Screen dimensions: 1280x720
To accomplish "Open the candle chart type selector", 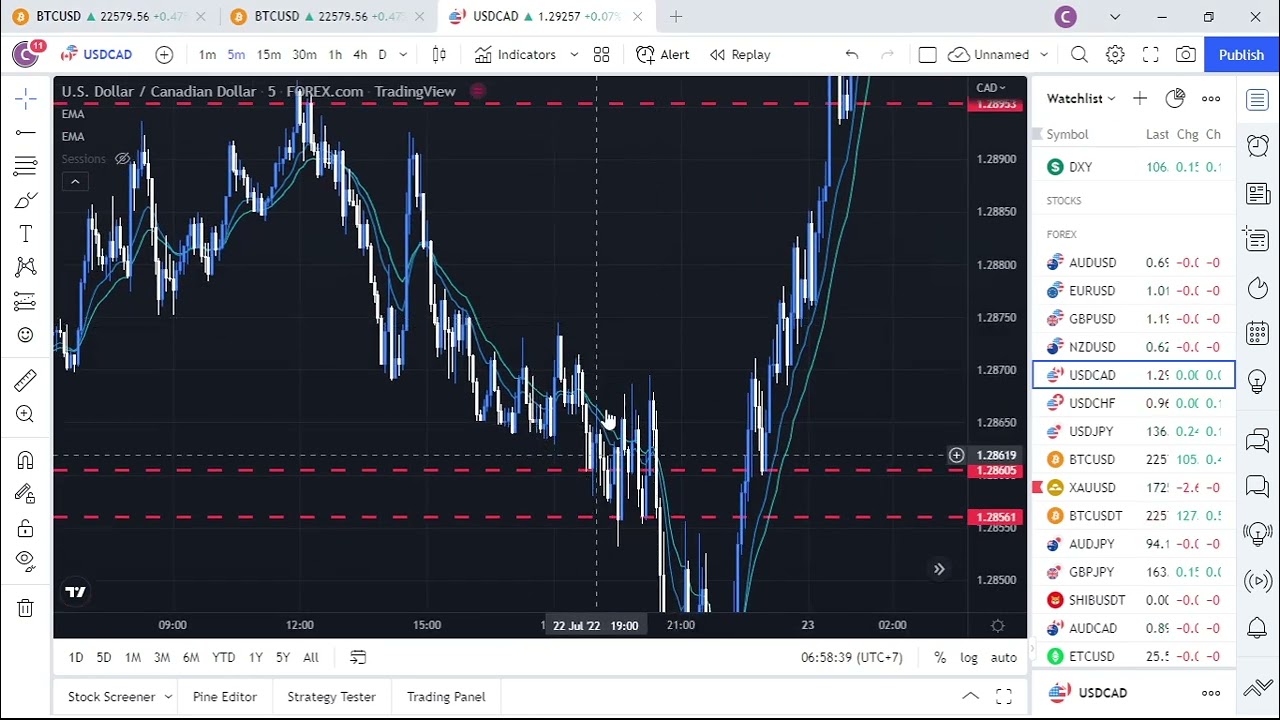I will 439,55.
